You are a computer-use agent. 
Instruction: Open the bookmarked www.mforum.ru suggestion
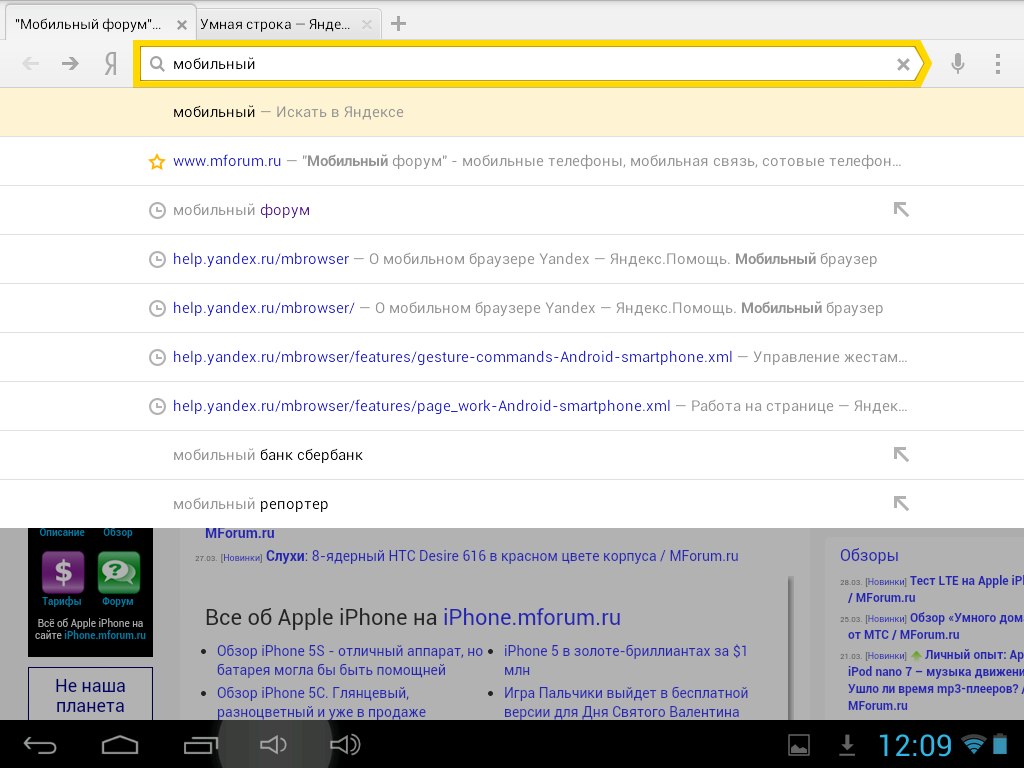[x=512, y=161]
